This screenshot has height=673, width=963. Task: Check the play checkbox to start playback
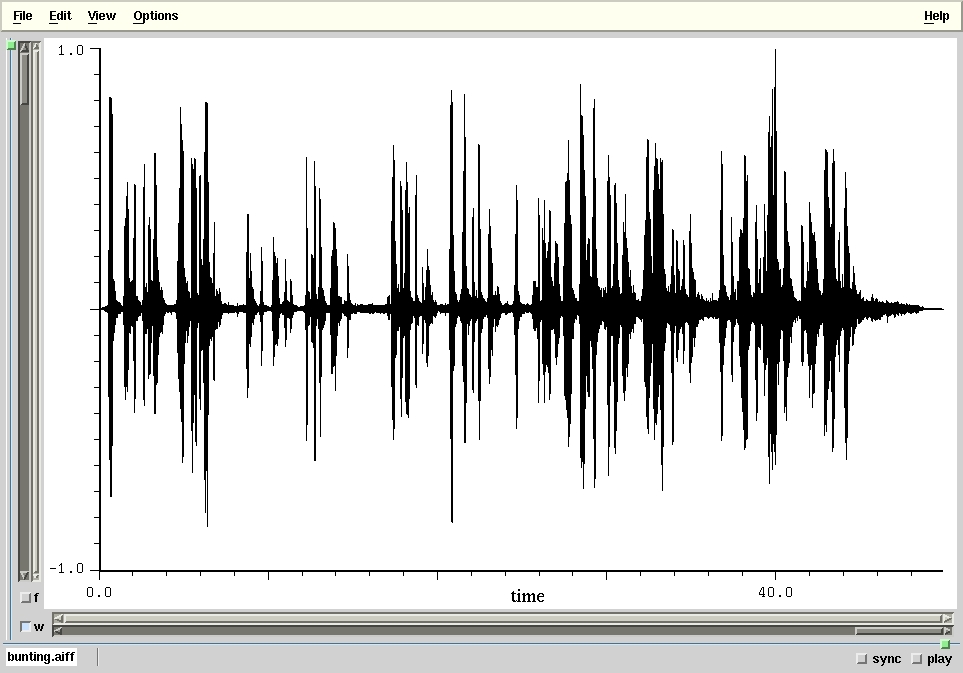pos(916,659)
